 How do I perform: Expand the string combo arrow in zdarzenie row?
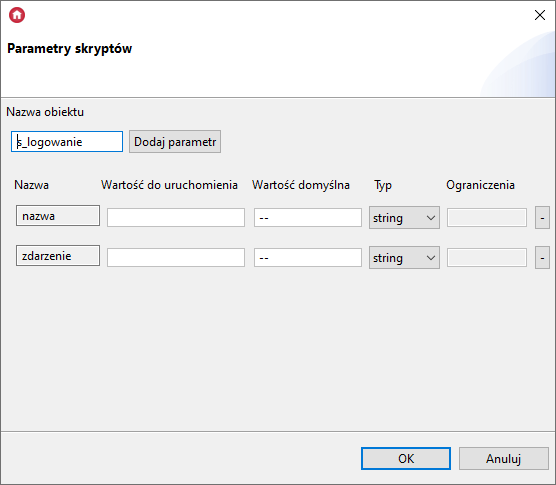pyautogui.click(x=431, y=258)
